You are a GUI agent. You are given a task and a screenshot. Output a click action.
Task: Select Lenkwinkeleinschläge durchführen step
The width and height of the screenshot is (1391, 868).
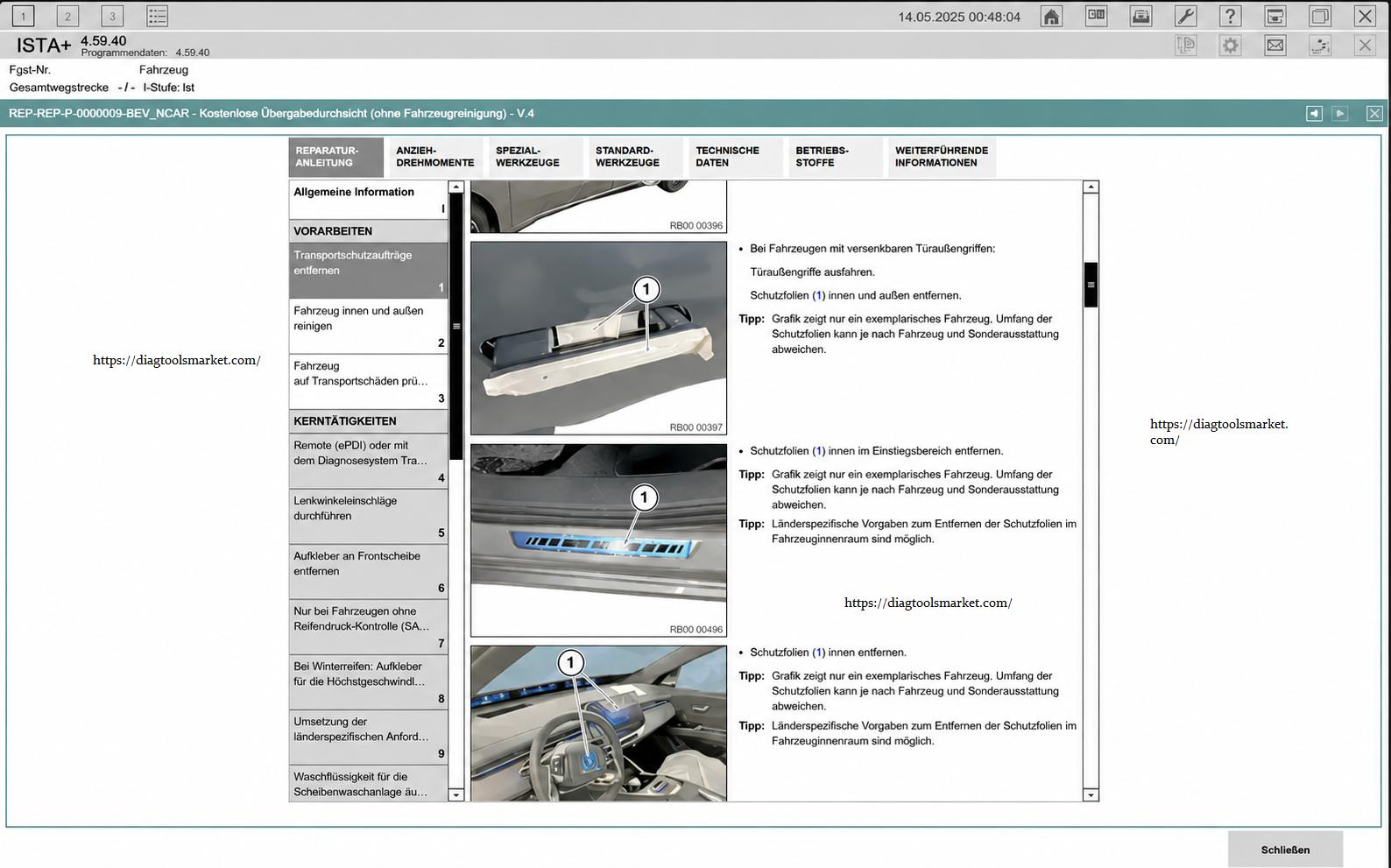coord(369,516)
